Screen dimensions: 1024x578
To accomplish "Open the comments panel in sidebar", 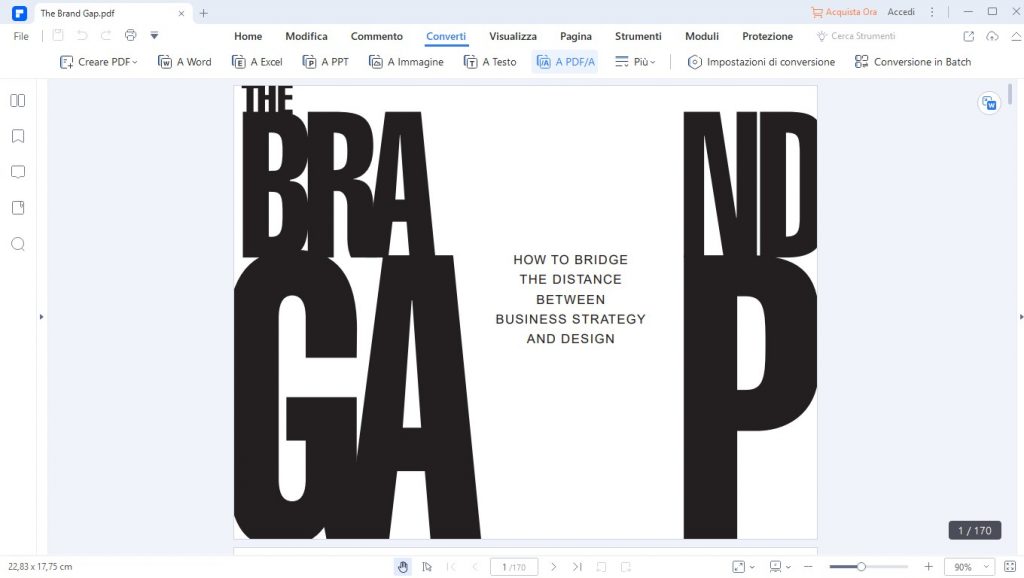I will pos(17,172).
